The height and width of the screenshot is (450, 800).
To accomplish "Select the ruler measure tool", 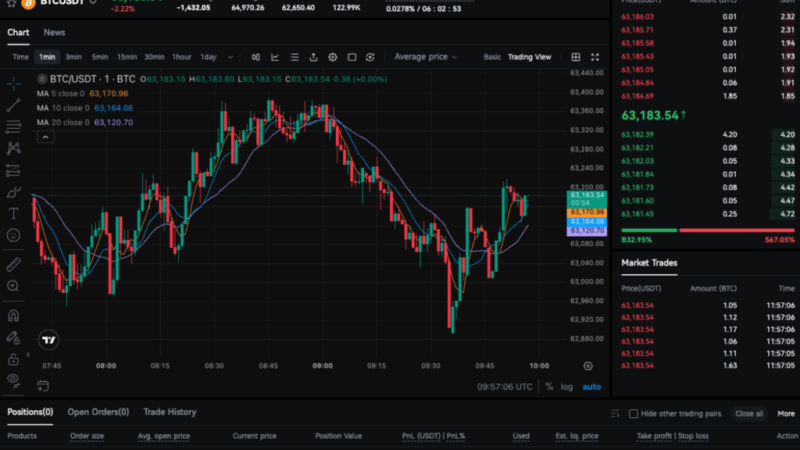I will pos(14,264).
